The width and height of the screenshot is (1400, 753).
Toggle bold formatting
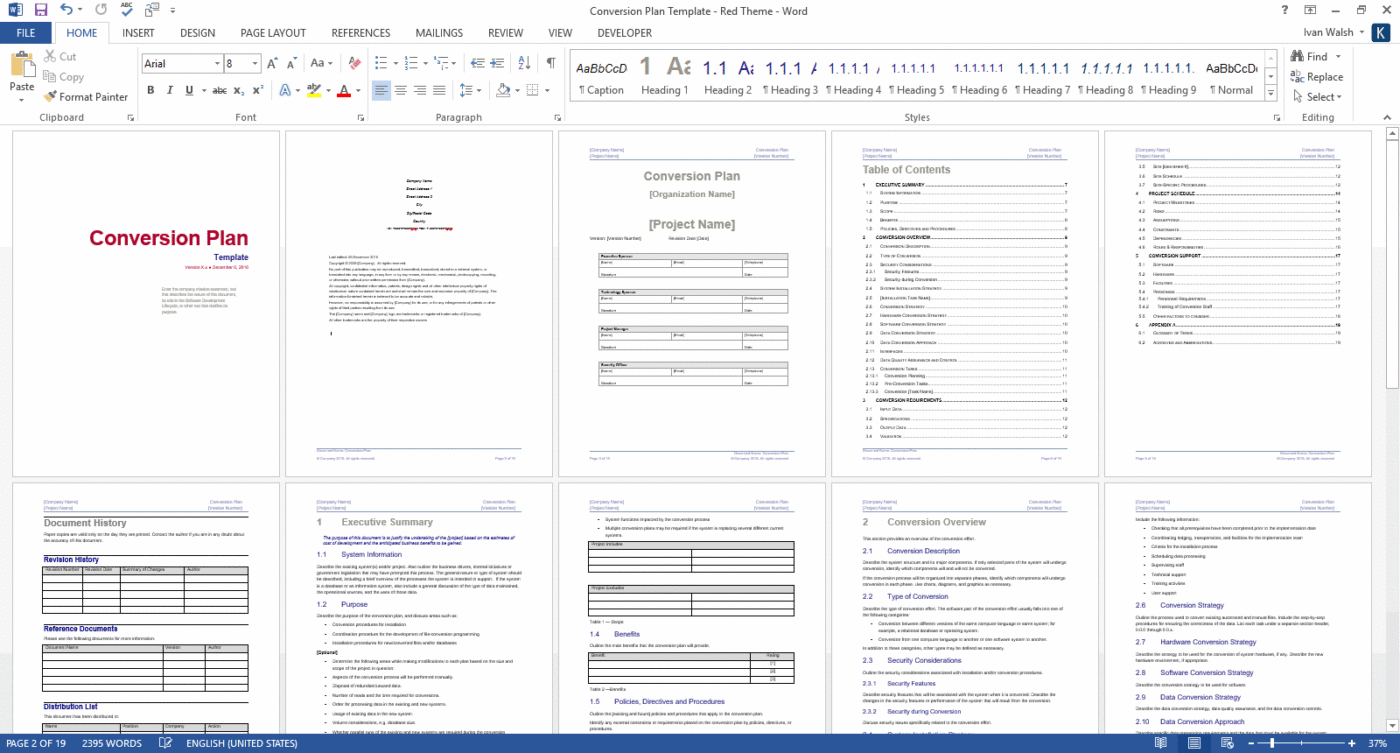coord(151,90)
